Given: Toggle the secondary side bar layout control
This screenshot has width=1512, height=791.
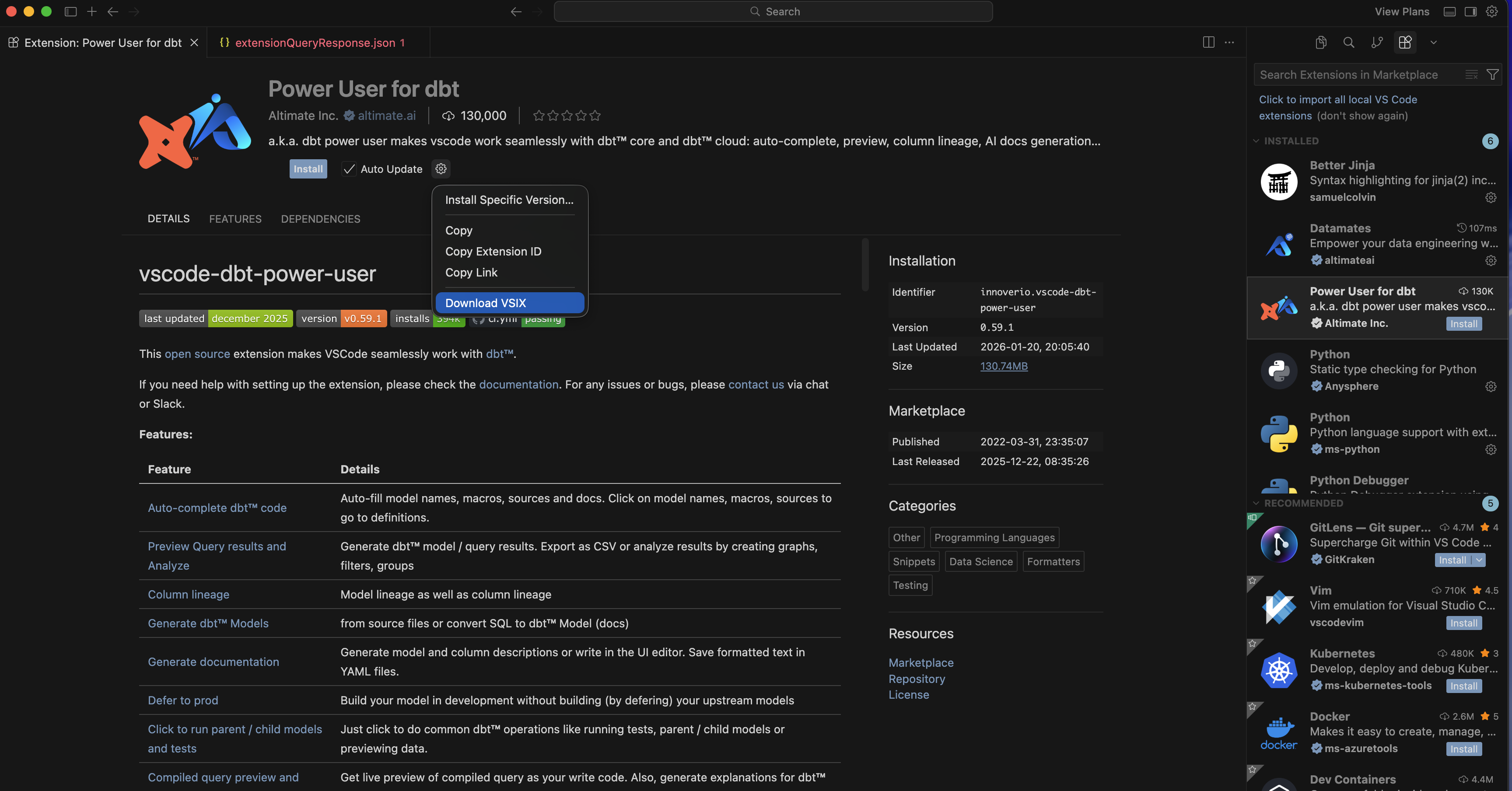Looking at the screenshot, I should (1470, 12).
